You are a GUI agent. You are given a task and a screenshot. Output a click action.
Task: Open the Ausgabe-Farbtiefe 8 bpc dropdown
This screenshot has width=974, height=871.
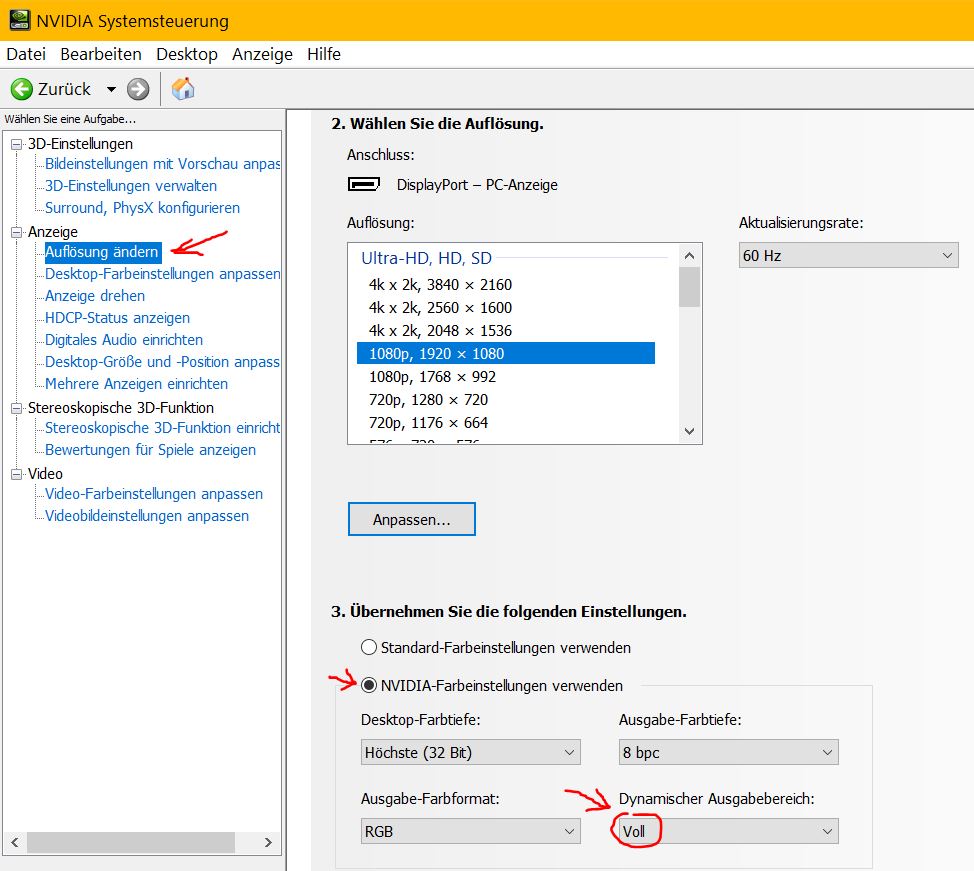click(728, 753)
